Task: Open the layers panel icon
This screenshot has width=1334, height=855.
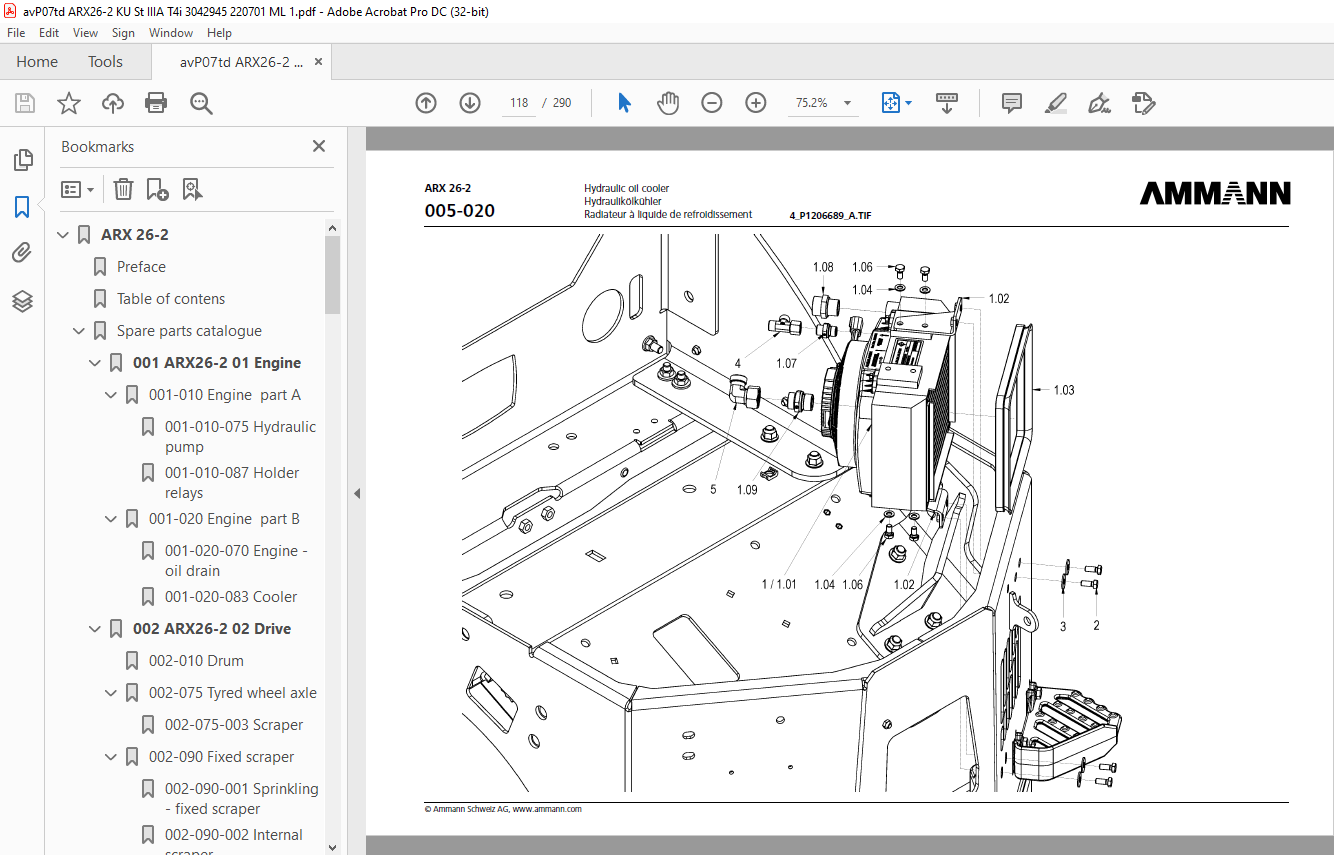Action: tap(22, 301)
